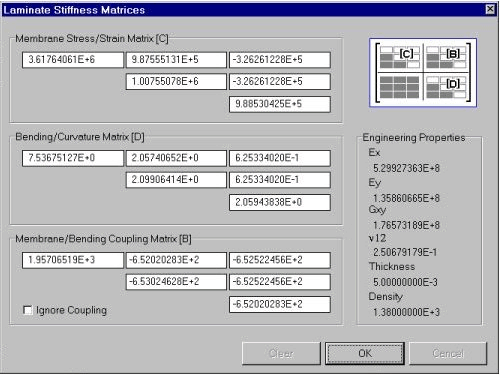Select membrane field 9.88530425E+5

[280, 104]
